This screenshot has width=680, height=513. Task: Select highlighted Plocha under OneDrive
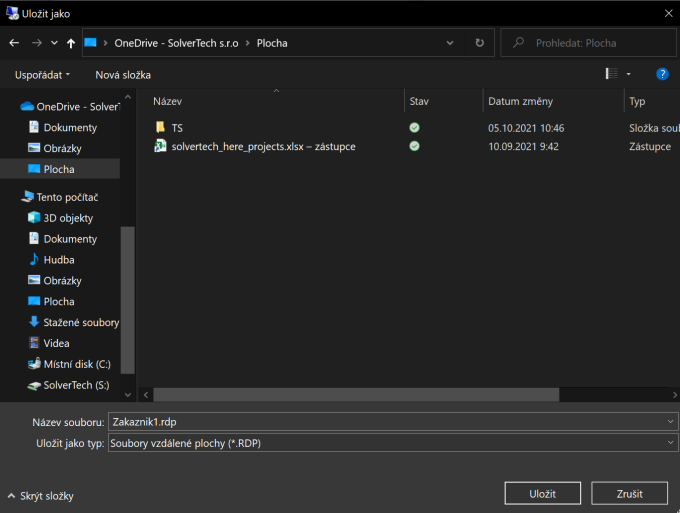(x=59, y=169)
